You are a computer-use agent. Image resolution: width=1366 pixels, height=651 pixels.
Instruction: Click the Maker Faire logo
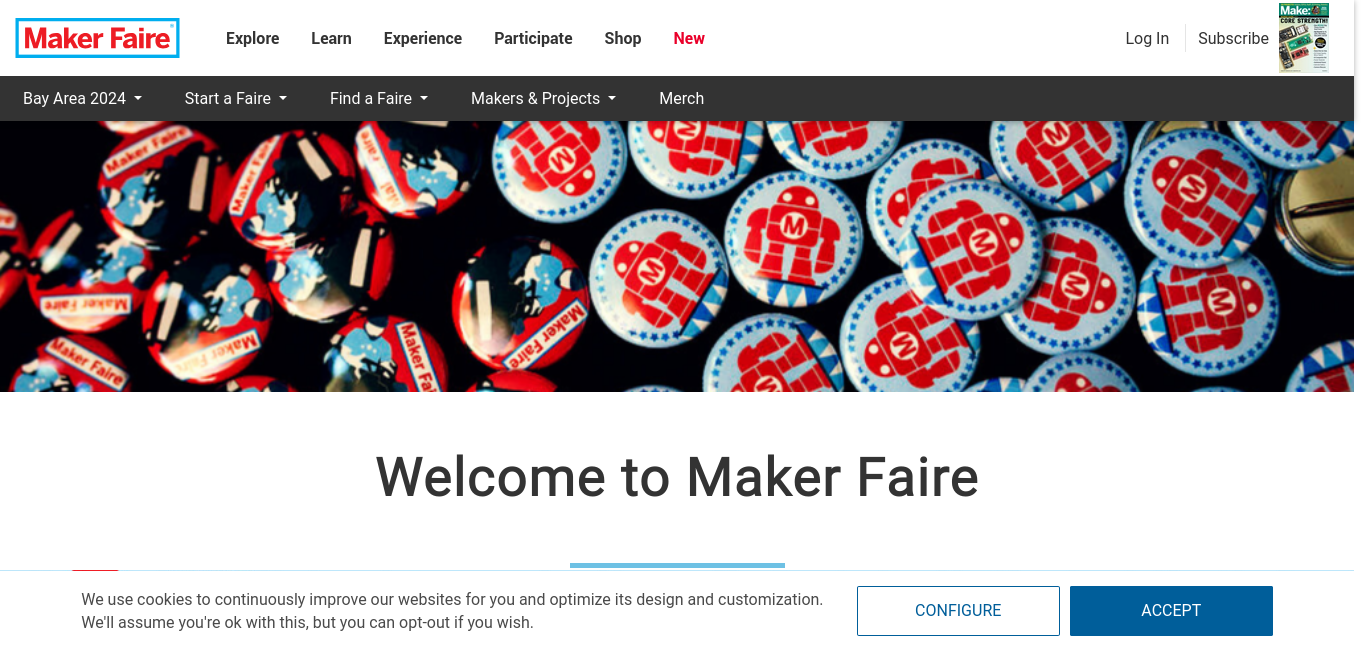tap(97, 38)
